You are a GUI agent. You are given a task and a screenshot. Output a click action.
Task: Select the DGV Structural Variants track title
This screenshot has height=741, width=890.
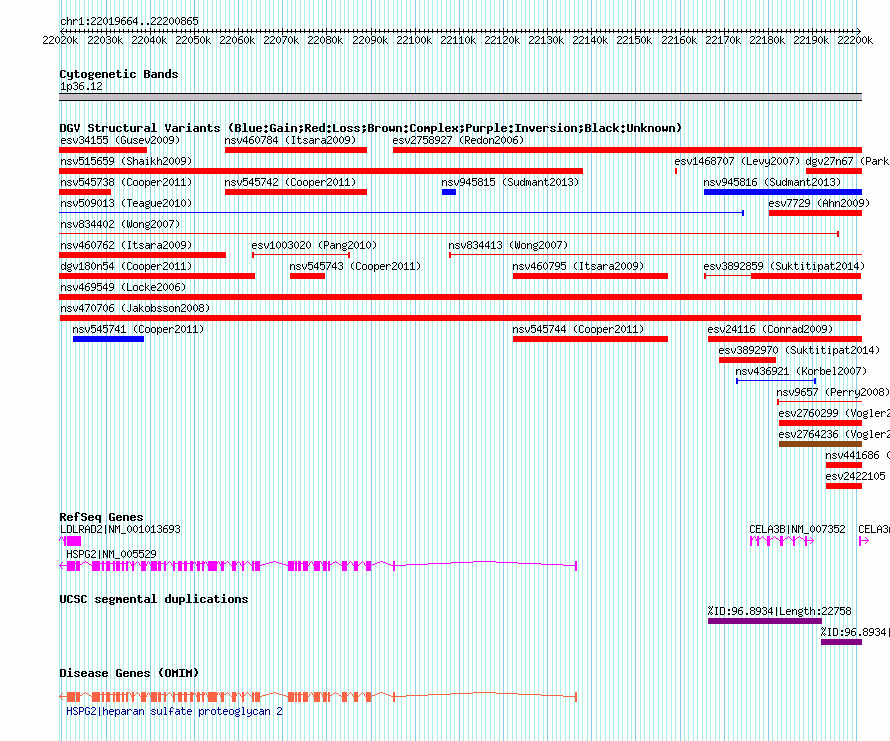tap(370, 128)
